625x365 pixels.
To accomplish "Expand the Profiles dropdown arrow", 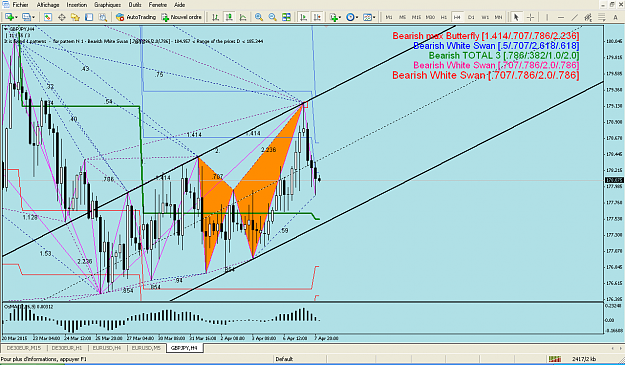I will coord(33,18).
